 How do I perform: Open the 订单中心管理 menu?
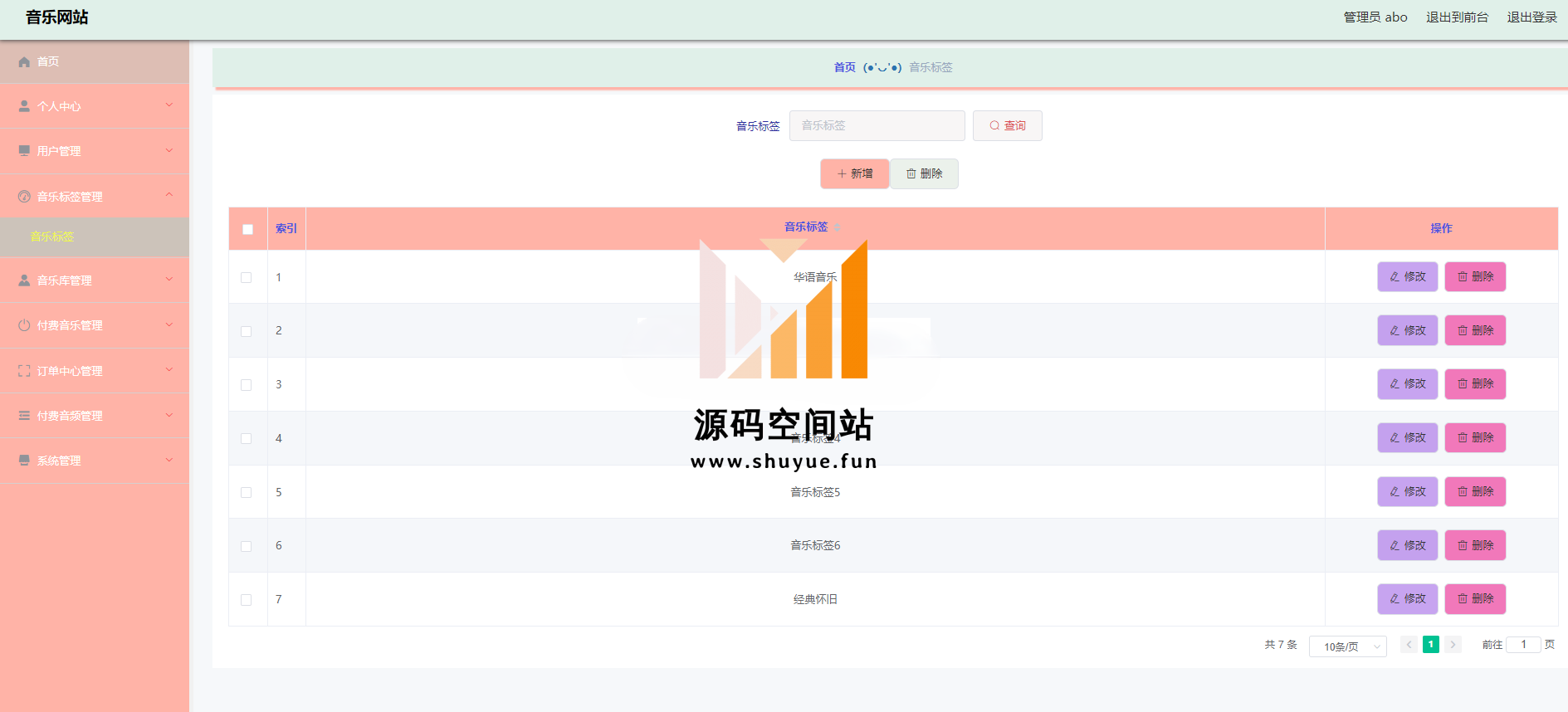click(95, 371)
